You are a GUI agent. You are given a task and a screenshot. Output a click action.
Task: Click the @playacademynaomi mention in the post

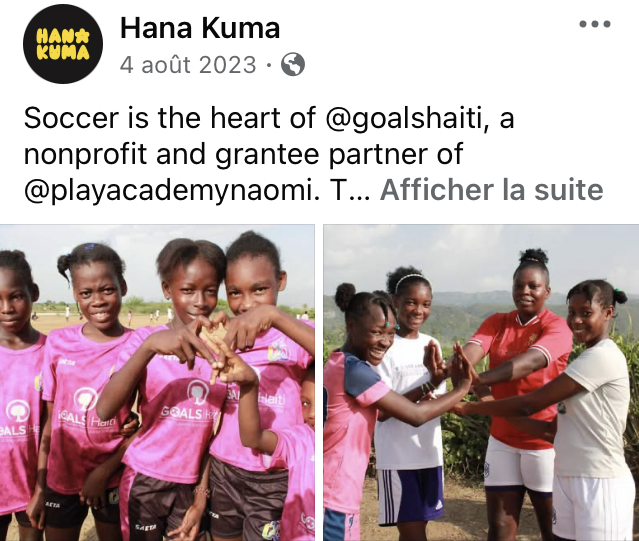pos(172,191)
